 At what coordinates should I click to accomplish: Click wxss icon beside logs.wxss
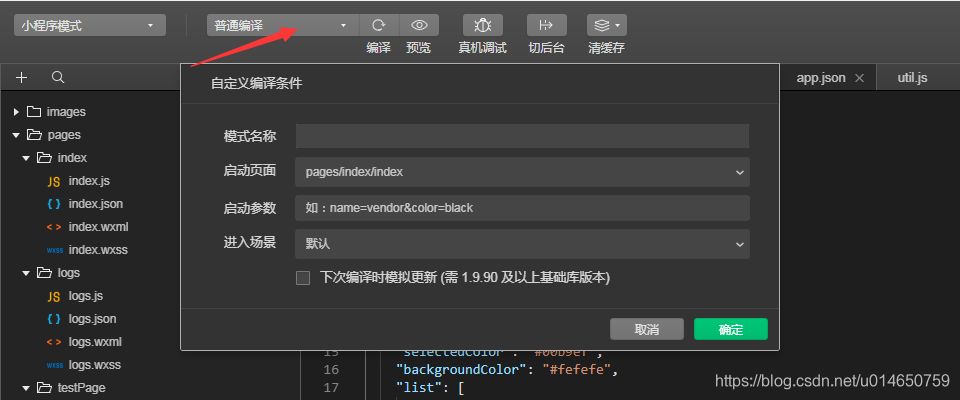(x=54, y=365)
